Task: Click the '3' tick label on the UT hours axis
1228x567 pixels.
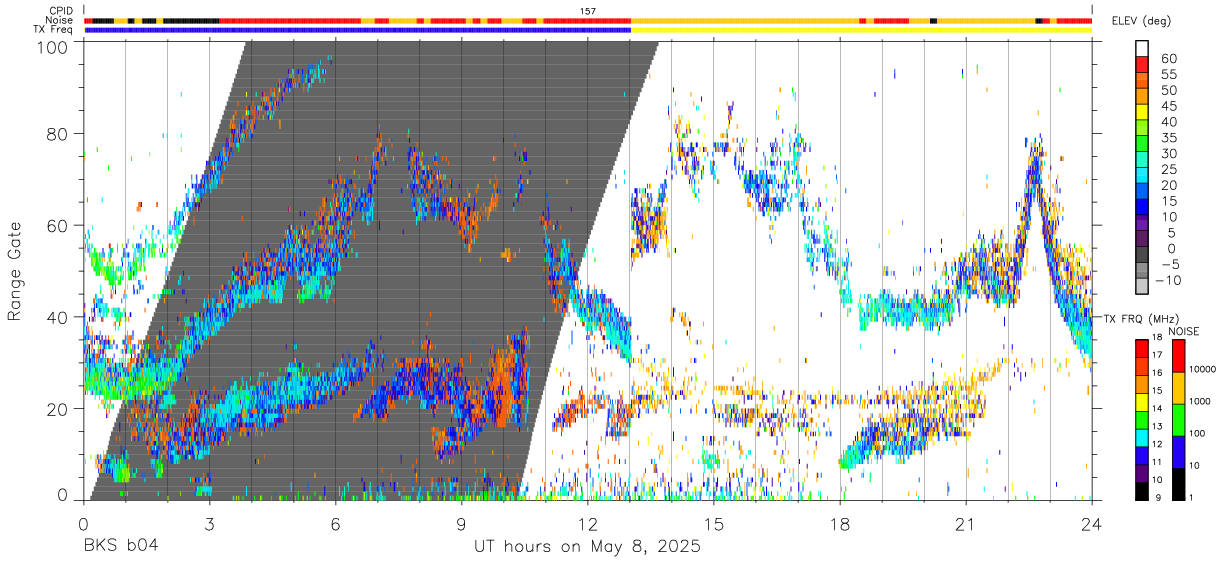Action: click(x=209, y=523)
